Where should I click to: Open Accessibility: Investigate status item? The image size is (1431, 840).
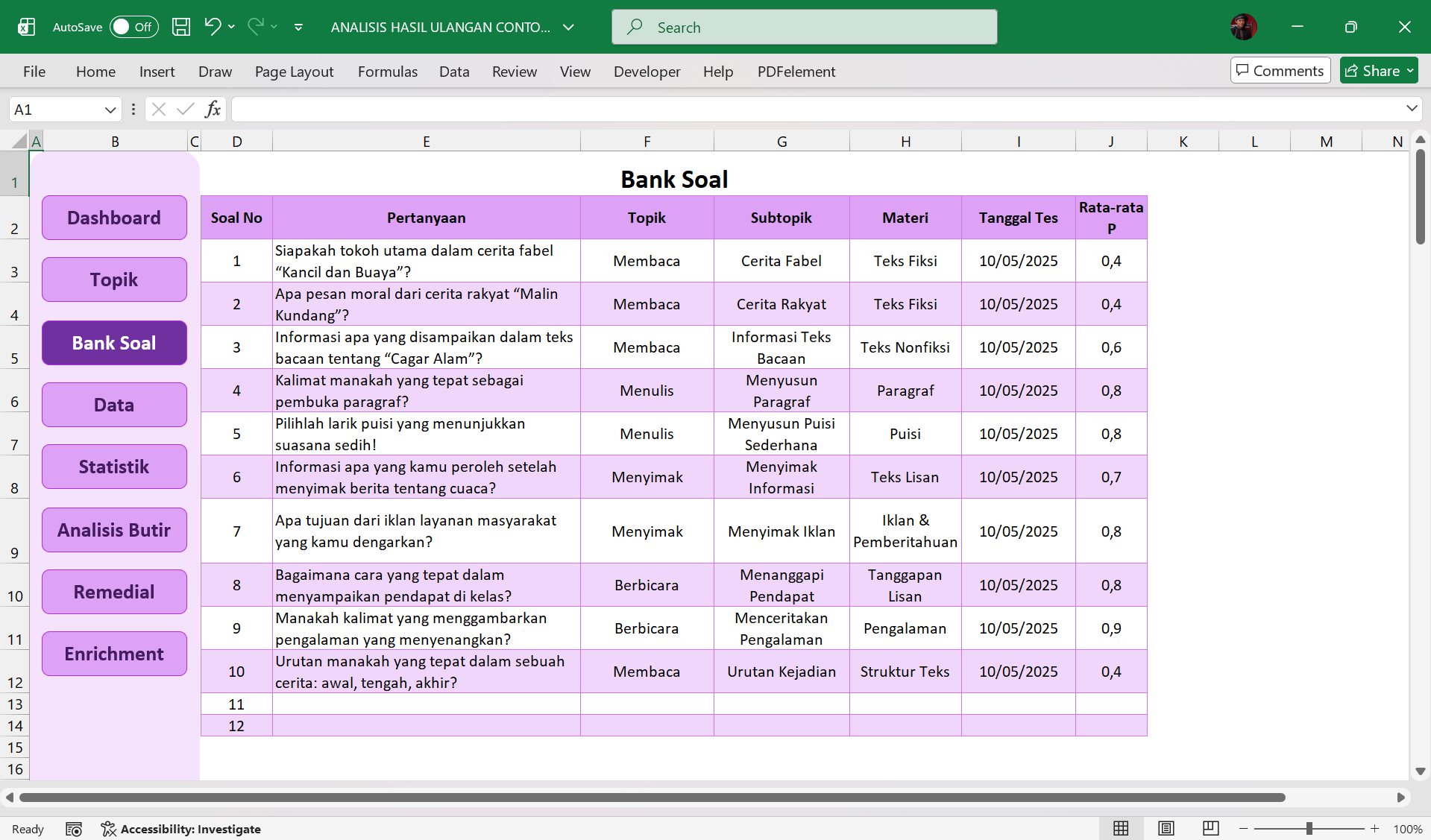point(181,829)
